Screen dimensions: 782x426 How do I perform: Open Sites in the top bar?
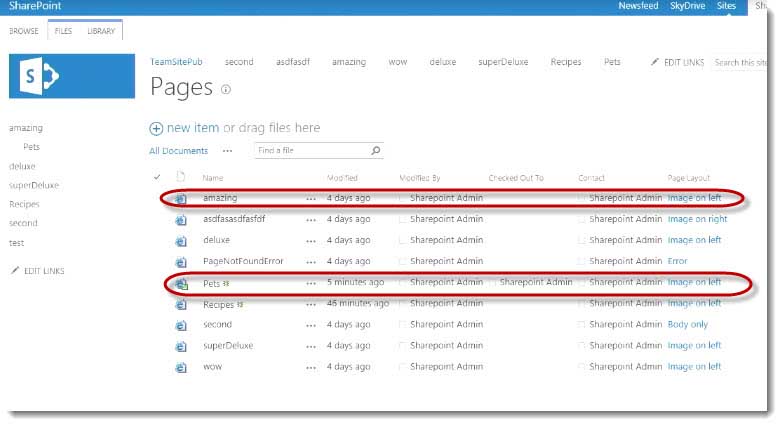click(x=726, y=6)
